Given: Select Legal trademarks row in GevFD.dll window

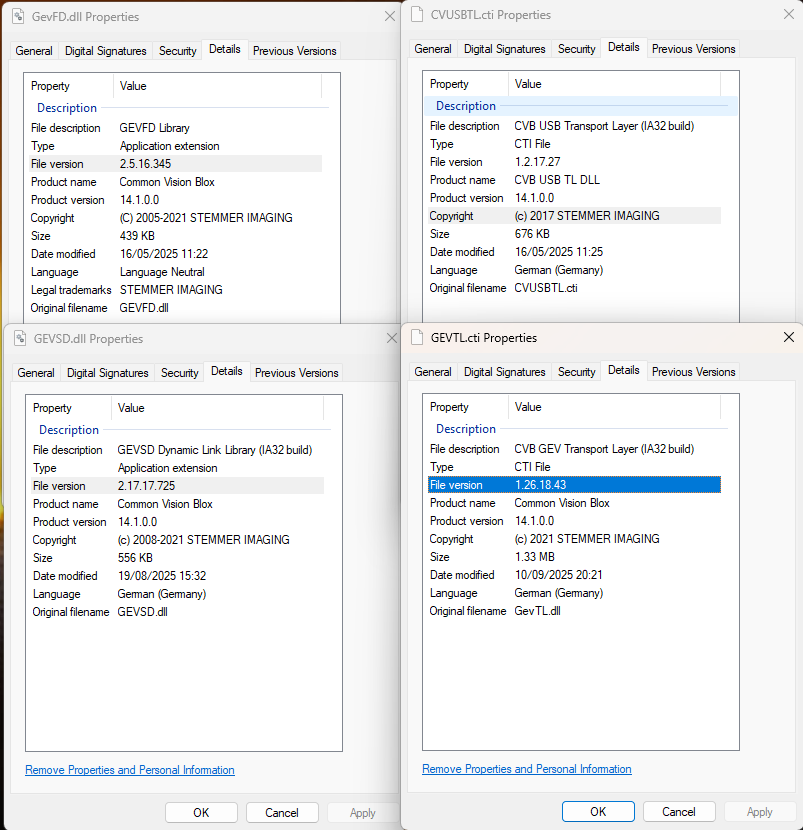Looking at the screenshot, I should (x=175, y=290).
